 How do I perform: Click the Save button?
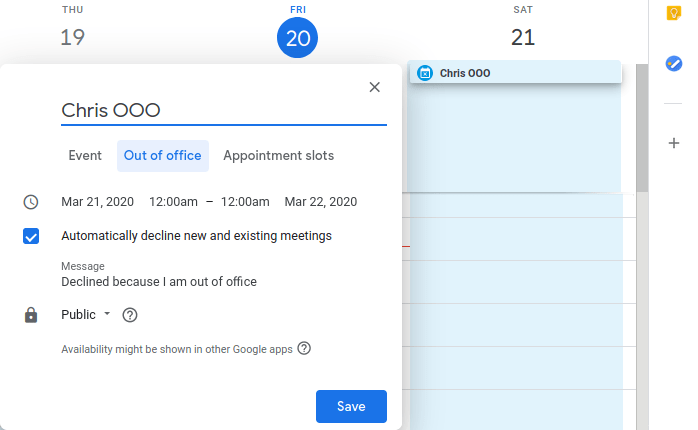tap(351, 406)
